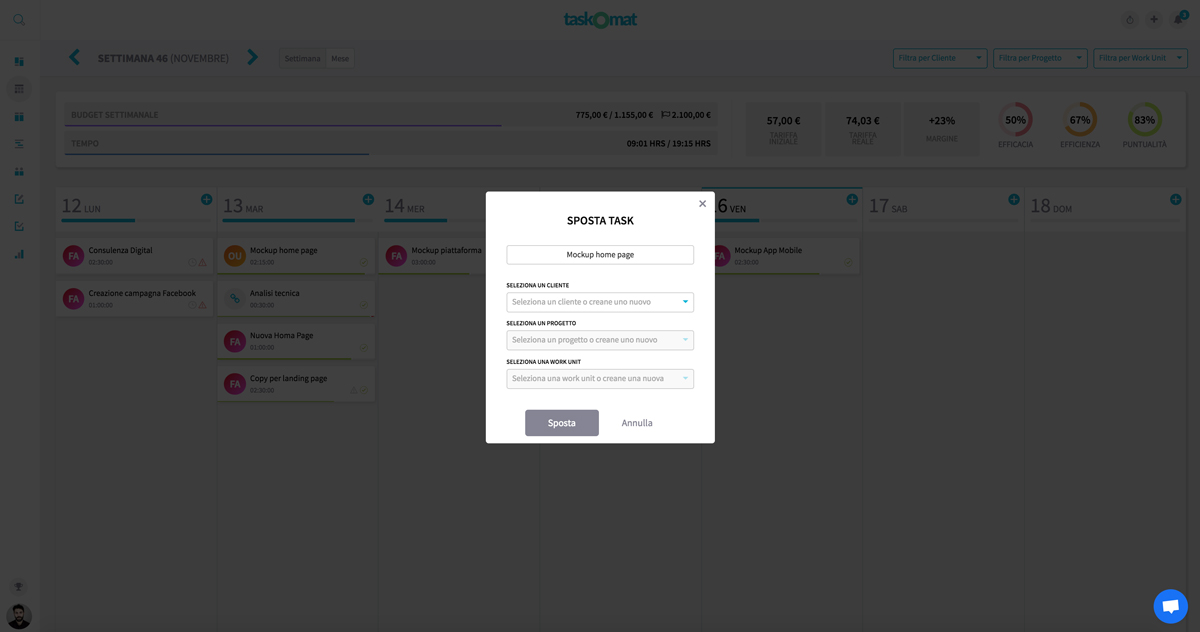Screen dimensions: 1200x632
Task: Toggle completion check on Mockup home page card
Action: click(364, 263)
